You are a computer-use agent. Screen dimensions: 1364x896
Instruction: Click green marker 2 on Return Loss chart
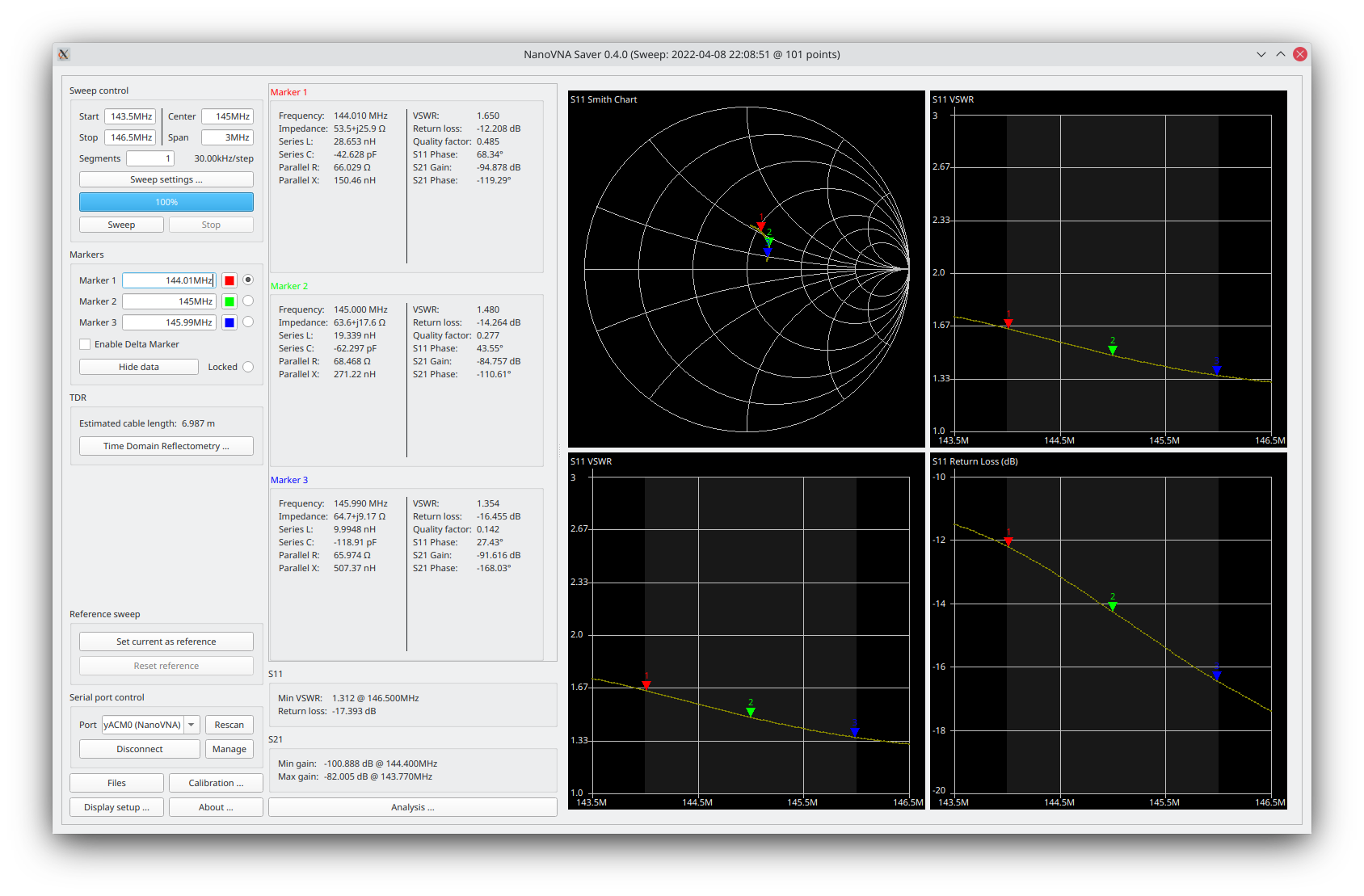pyautogui.click(x=1113, y=605)
